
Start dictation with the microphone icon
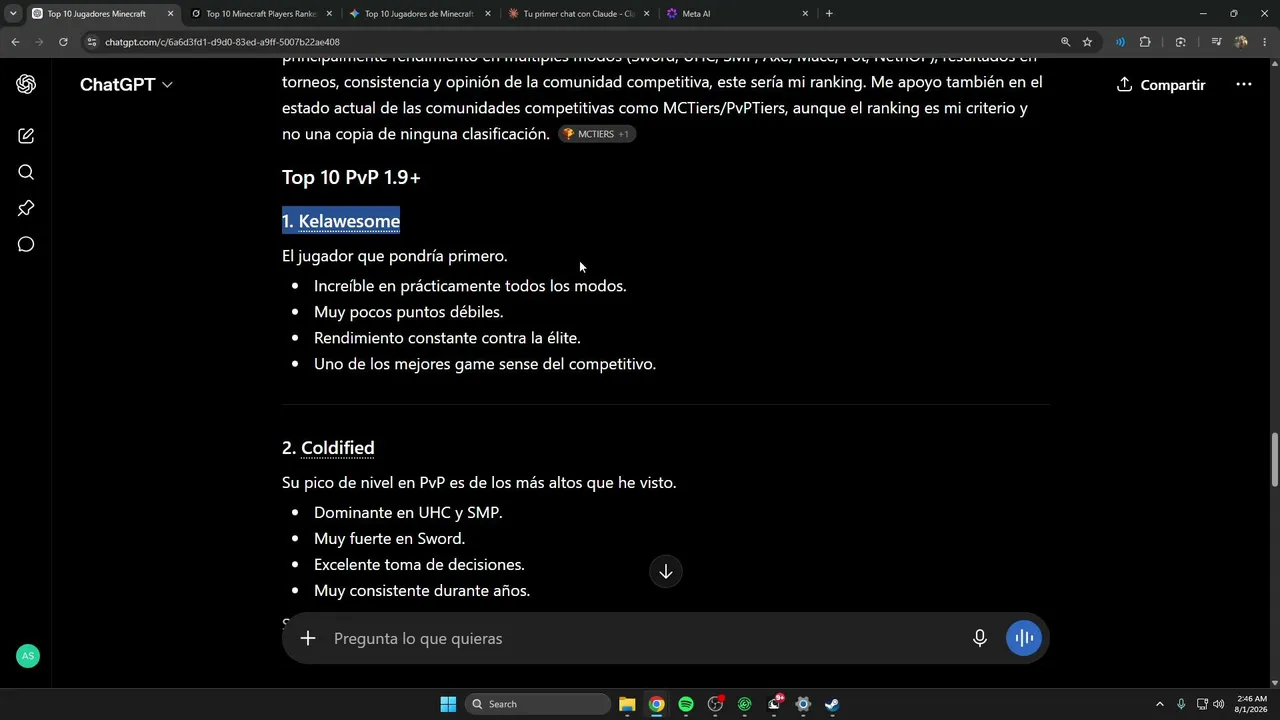[980, 638]
